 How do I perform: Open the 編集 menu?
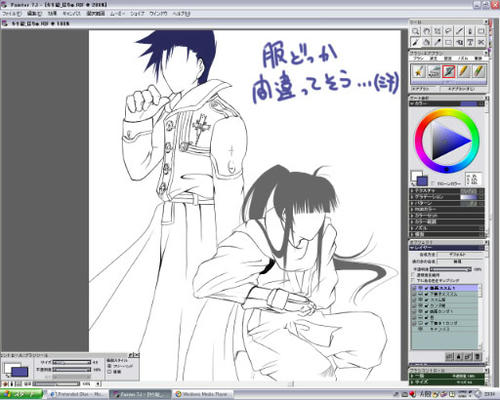click(34, 14)
